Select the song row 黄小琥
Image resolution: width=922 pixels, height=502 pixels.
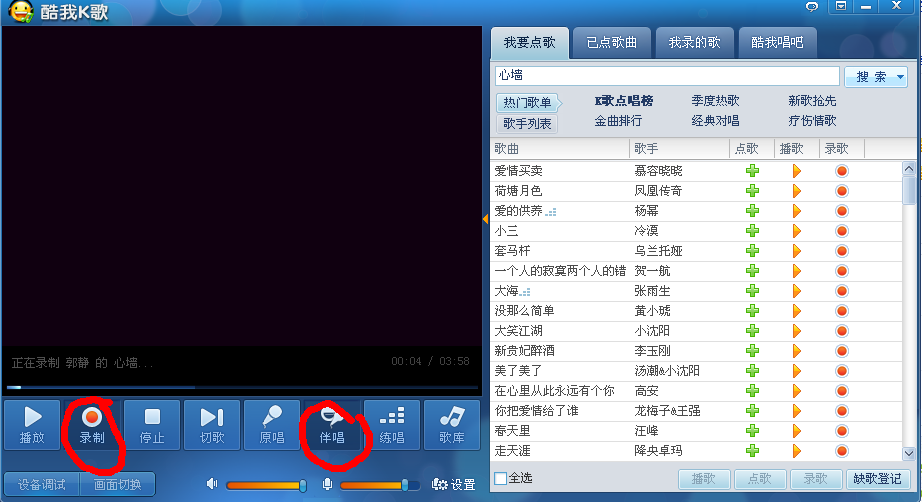[696, 311]
